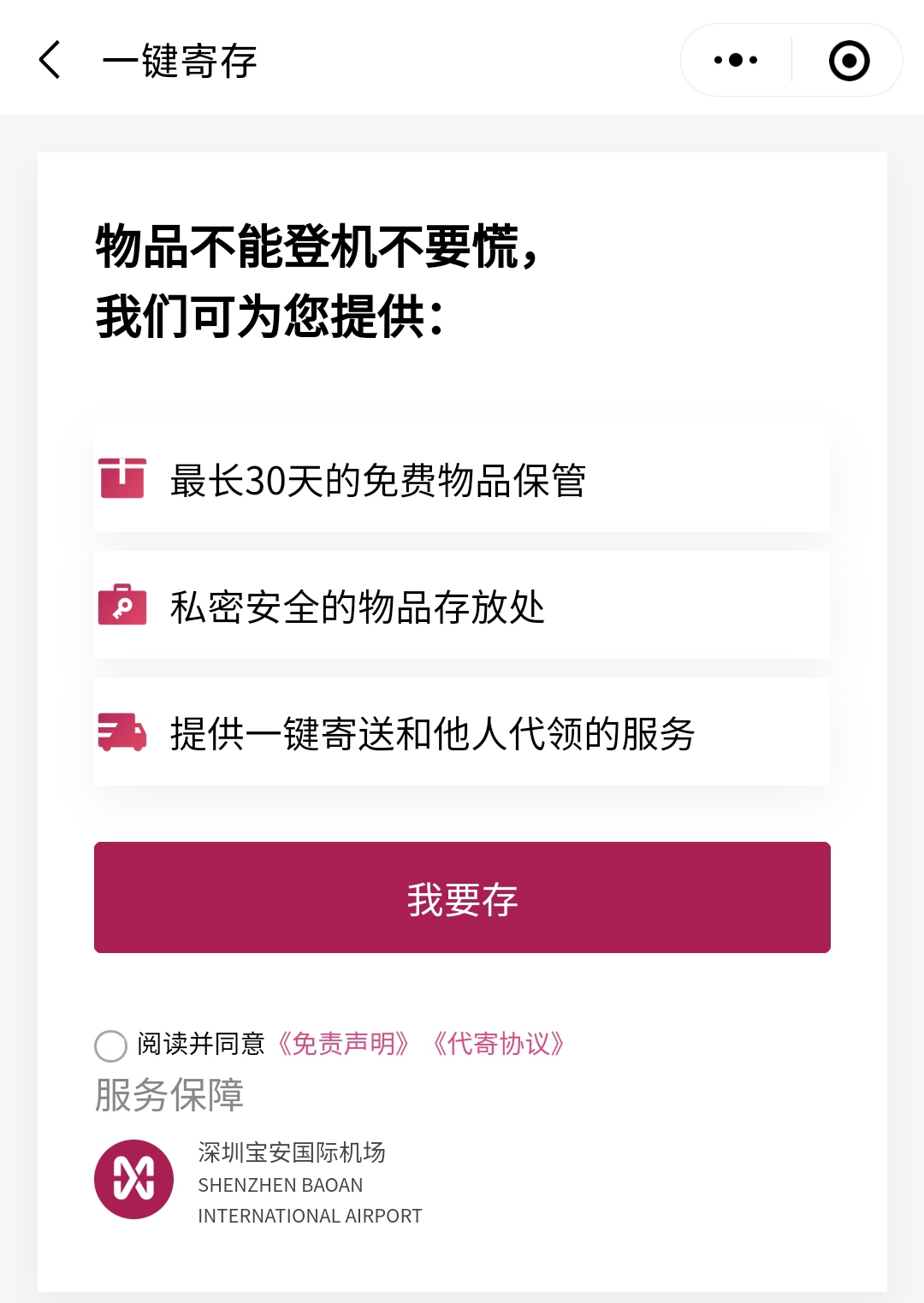The width and height of the screenshot is (924, 1303).
Task: Tap the back arrow icon
Action: pyautogui.click(x=50, y=60)
